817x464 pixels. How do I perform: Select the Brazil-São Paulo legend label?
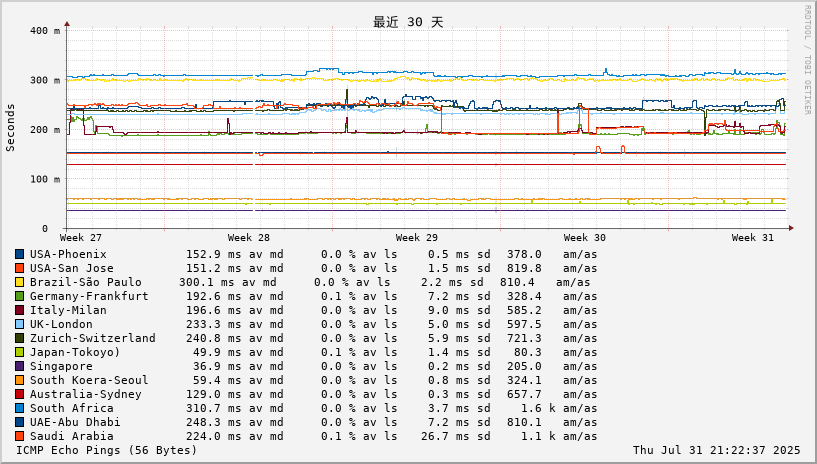point(85,282)
